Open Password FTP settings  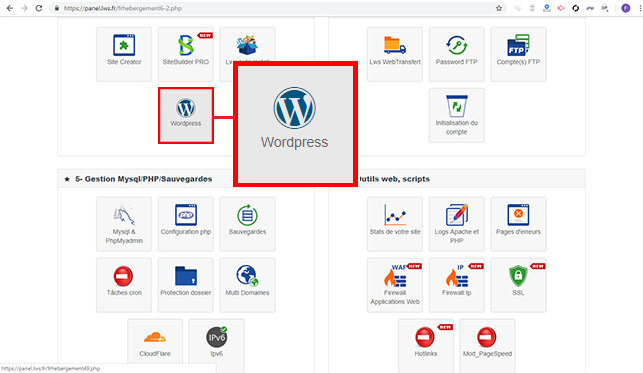(456, 54)
